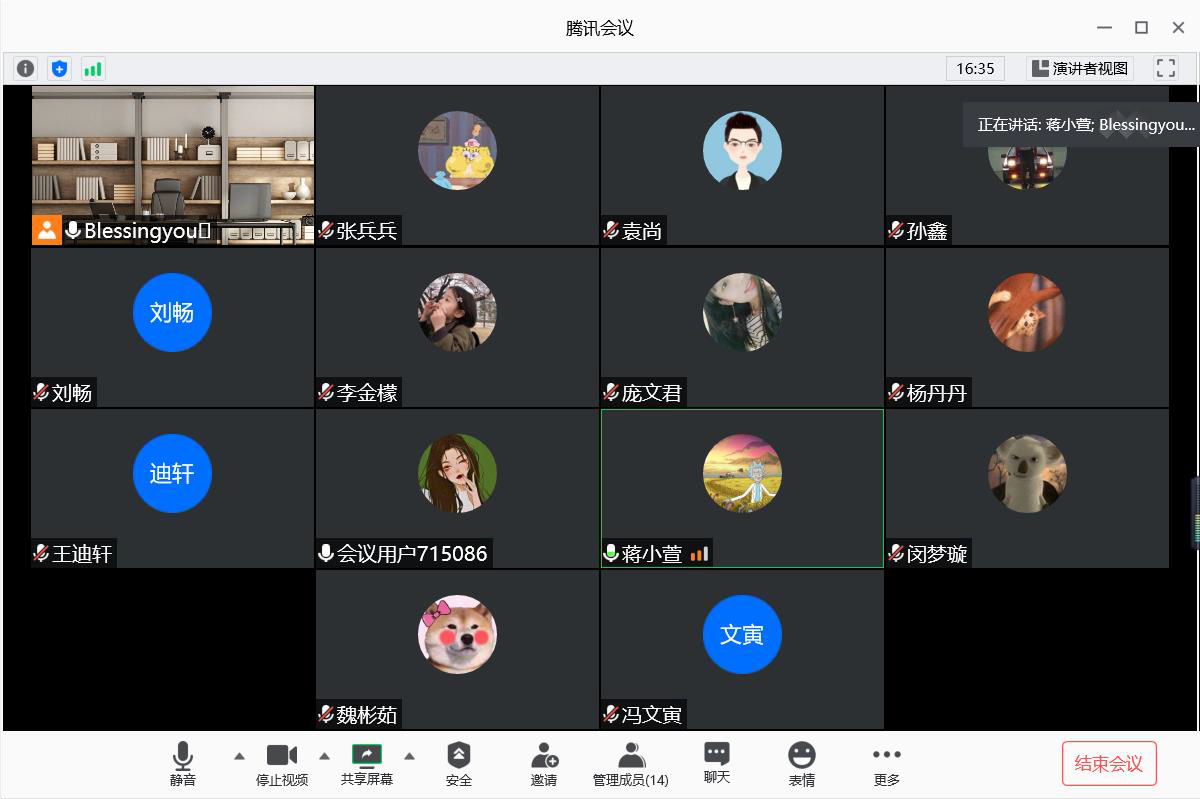
Task: Expand video options arrow beside 停止视频
Action: tap(324, 756)
